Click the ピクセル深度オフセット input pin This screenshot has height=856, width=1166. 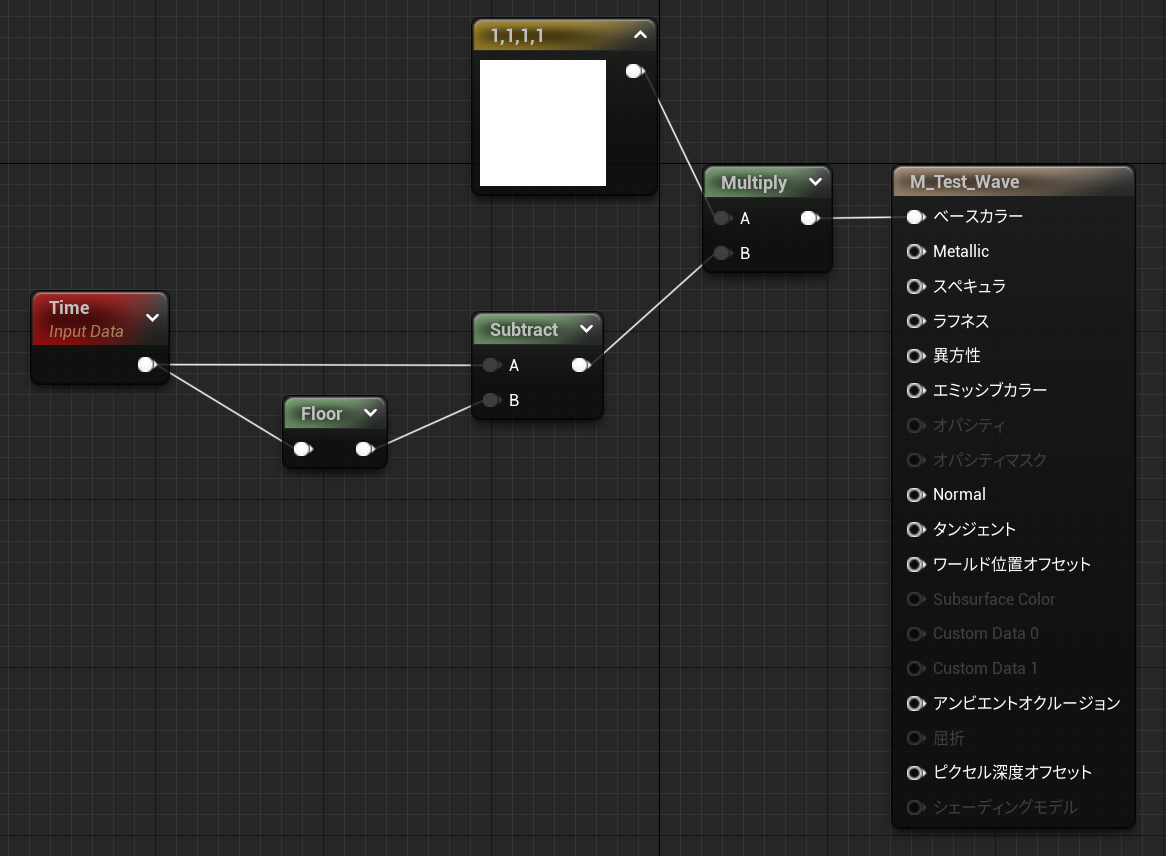[x=916, y=773]
